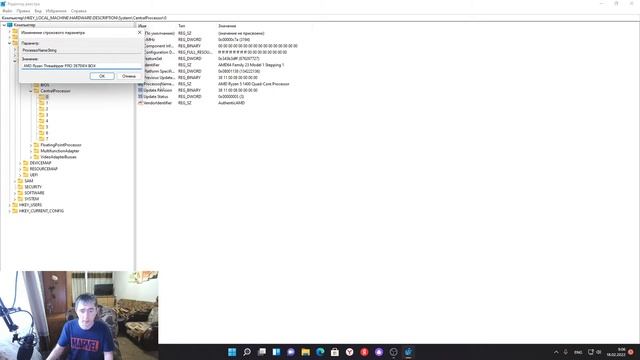Expand the SOFTWARE key
This screenshot has height=360, width=640.
[15, 193]
